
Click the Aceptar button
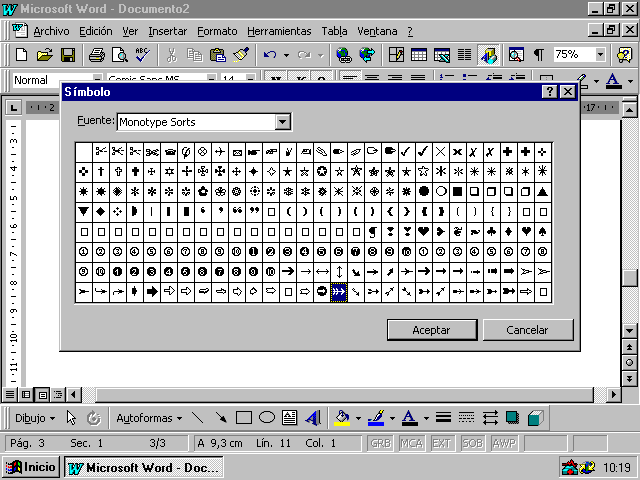[432, 330]
